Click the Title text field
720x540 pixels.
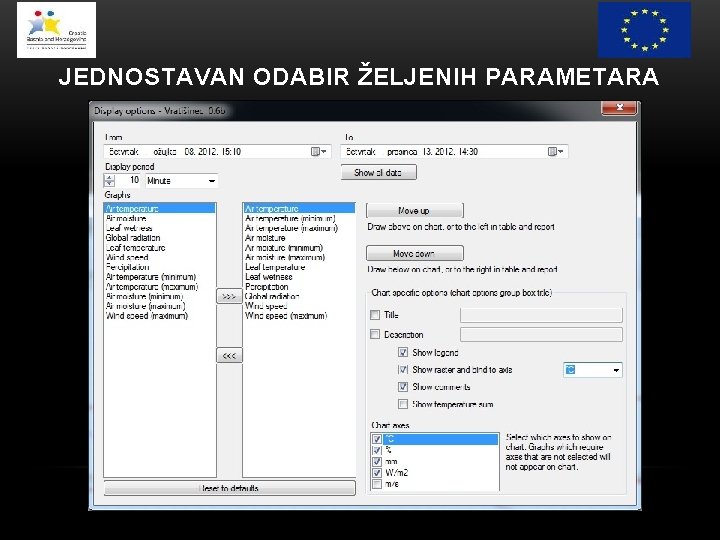(541, 315)
